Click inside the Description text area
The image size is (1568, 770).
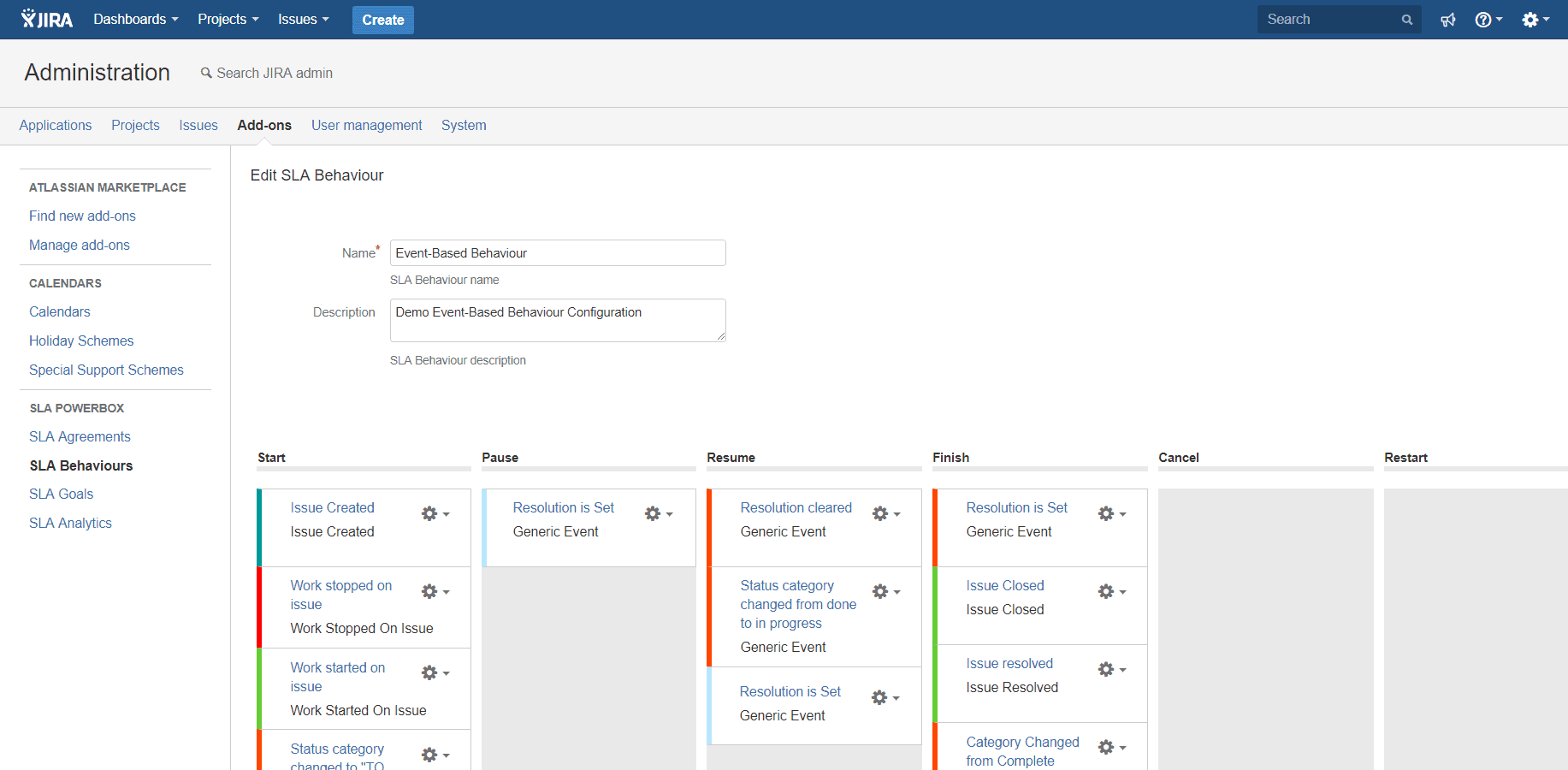point(557,320)
